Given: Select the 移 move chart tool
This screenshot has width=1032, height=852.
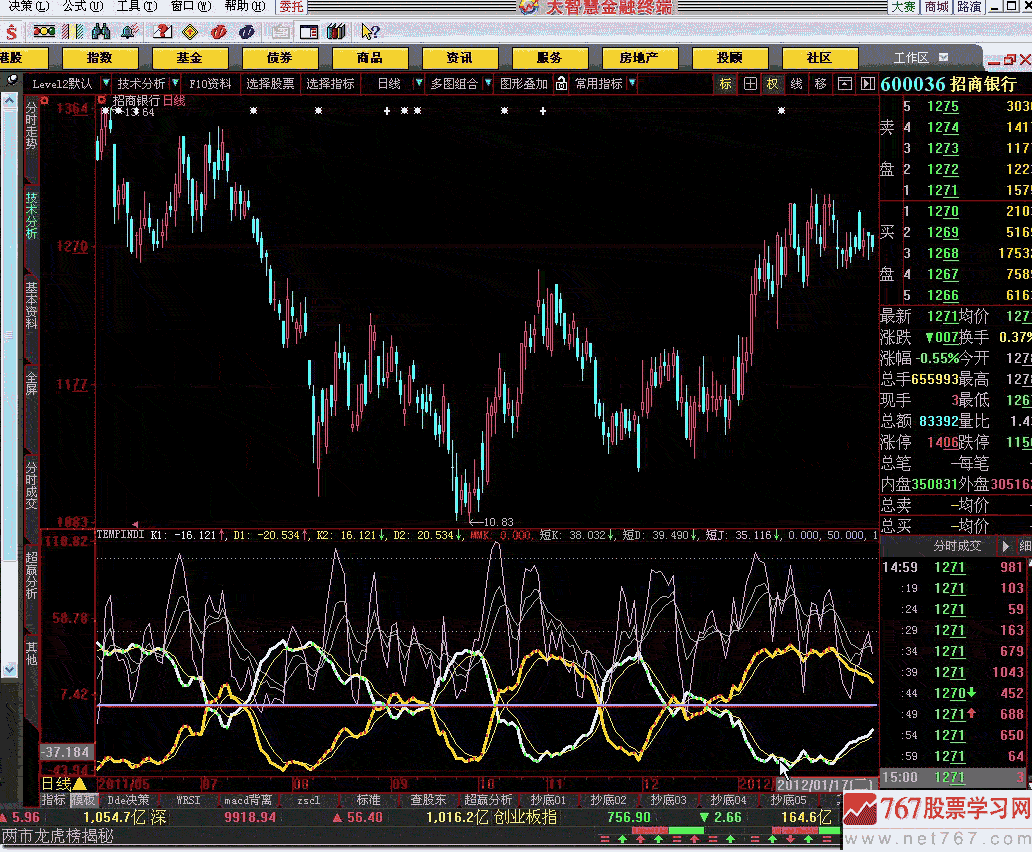Looking at the screenshot, I should pos(820,84).
